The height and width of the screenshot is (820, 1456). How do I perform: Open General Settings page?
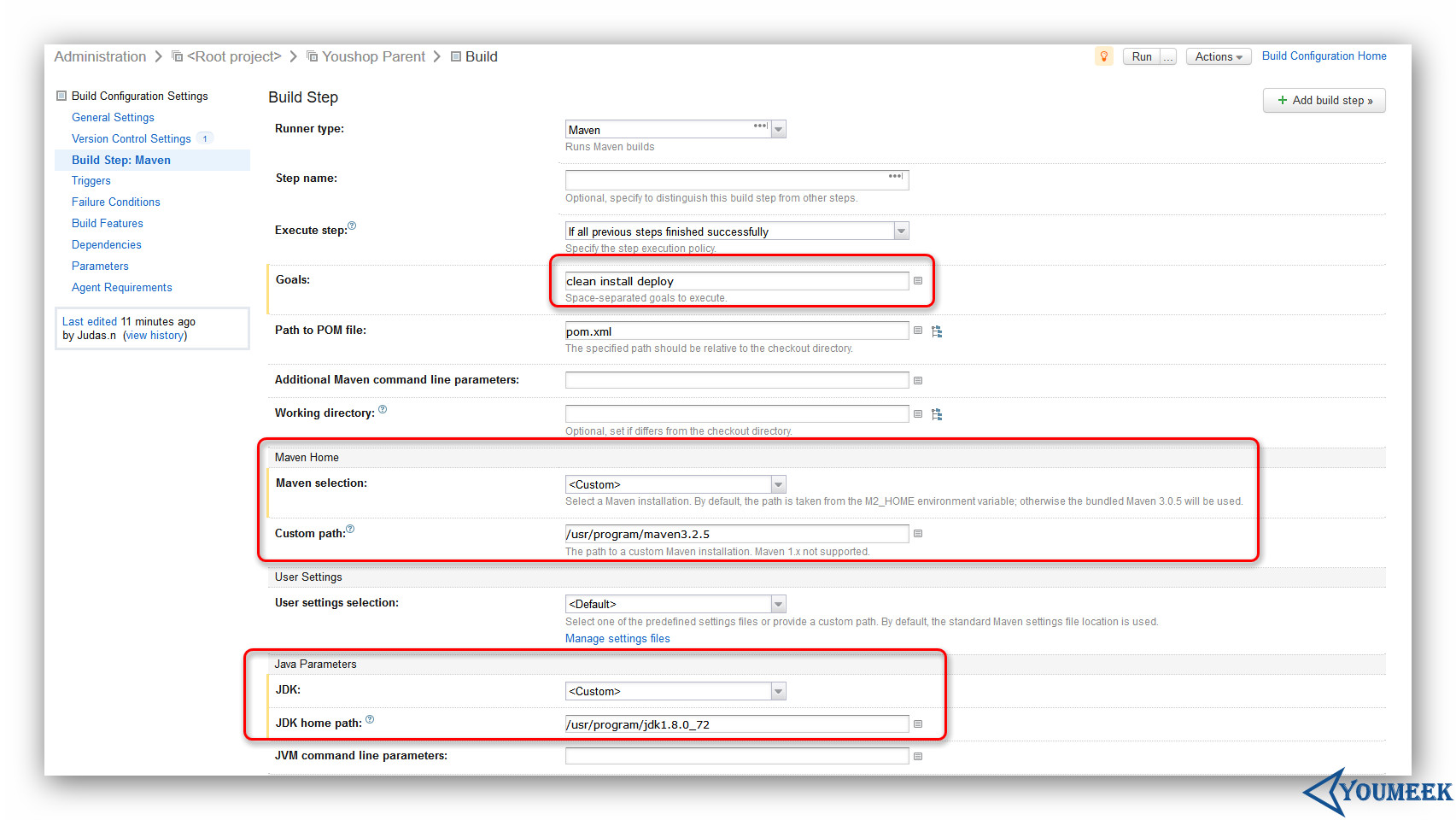(x=113, y=117)
